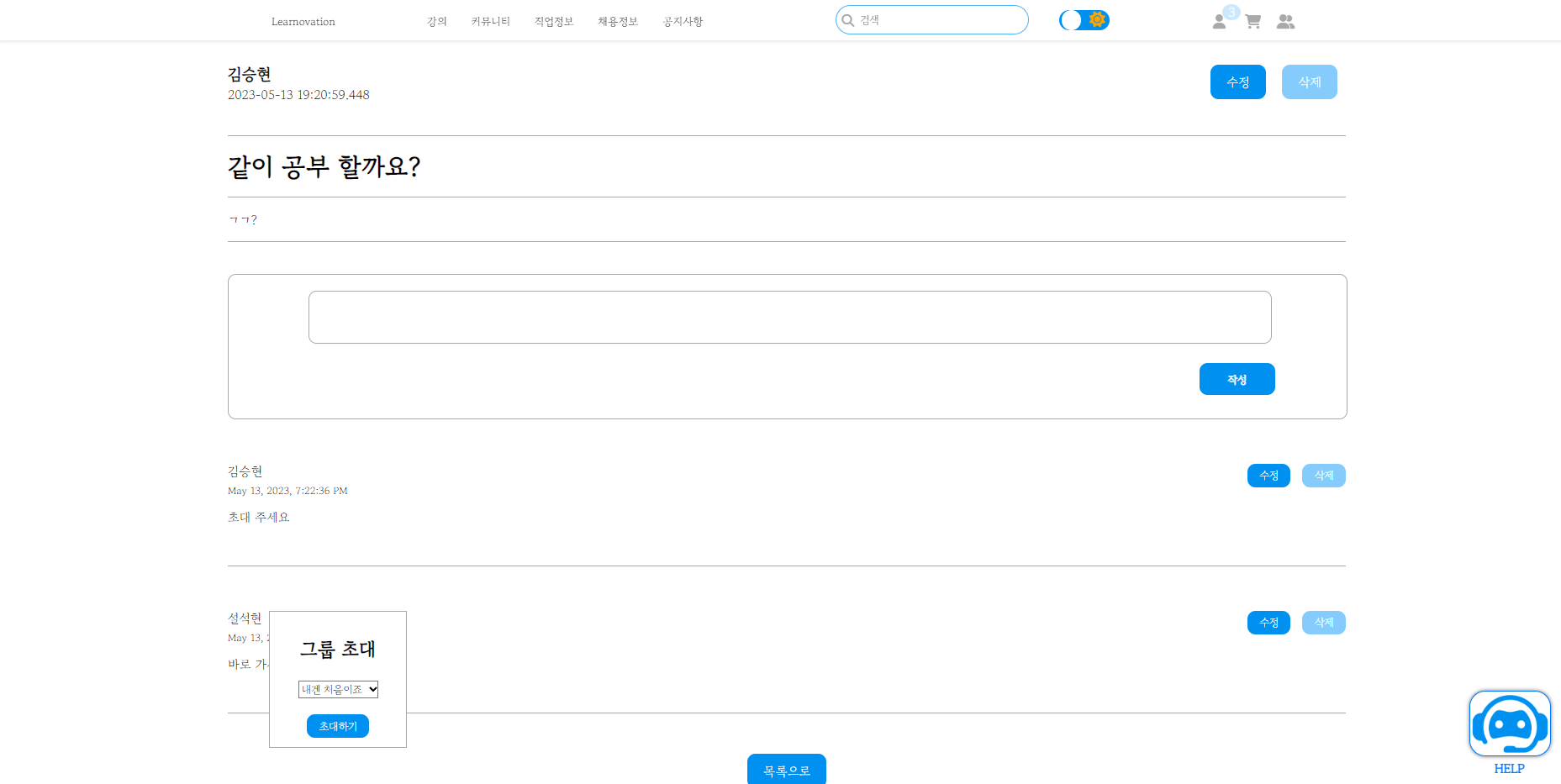Open the 강의 menu
Screen dimensions: 1561x784
[437, 21]
